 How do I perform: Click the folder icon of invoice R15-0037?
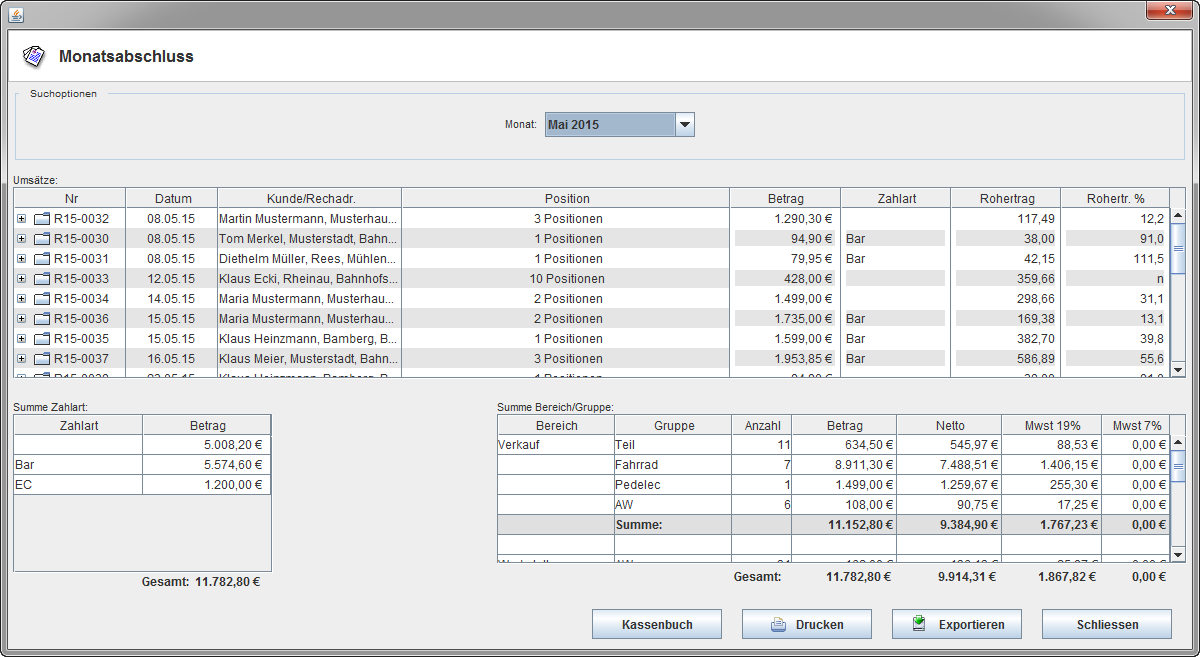click(x=42, y=359)
